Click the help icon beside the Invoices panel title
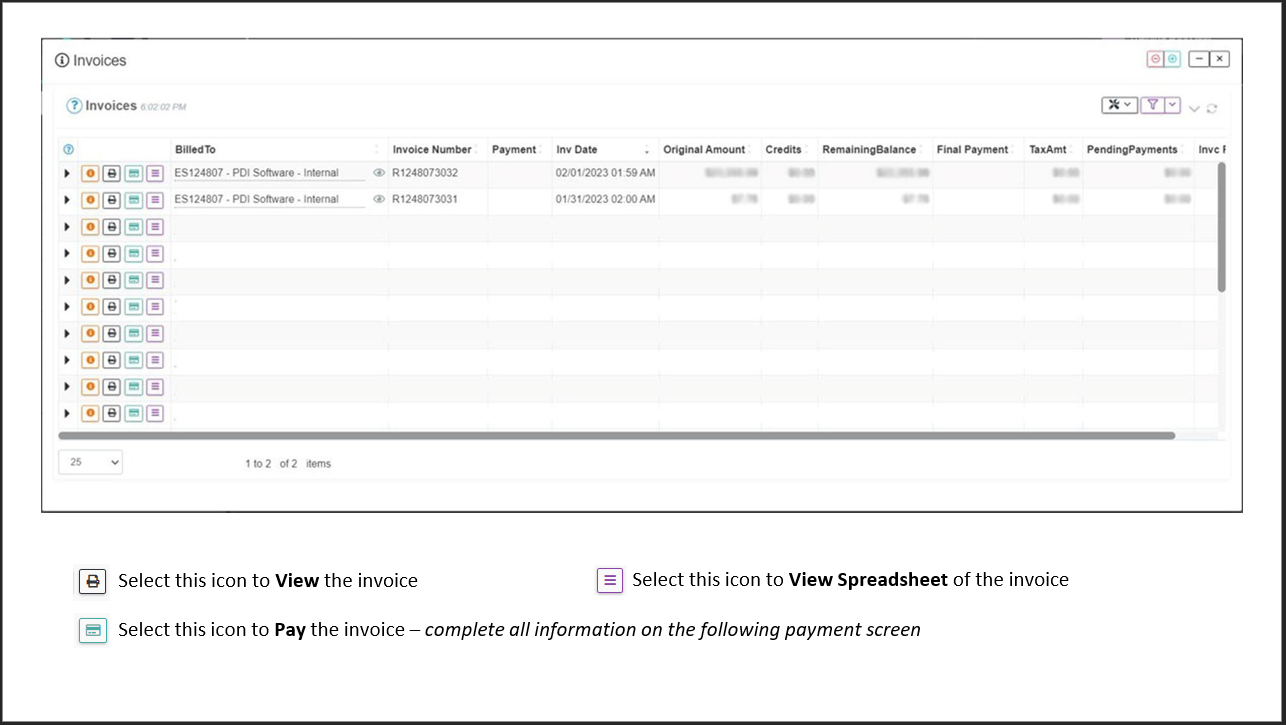 74,106
